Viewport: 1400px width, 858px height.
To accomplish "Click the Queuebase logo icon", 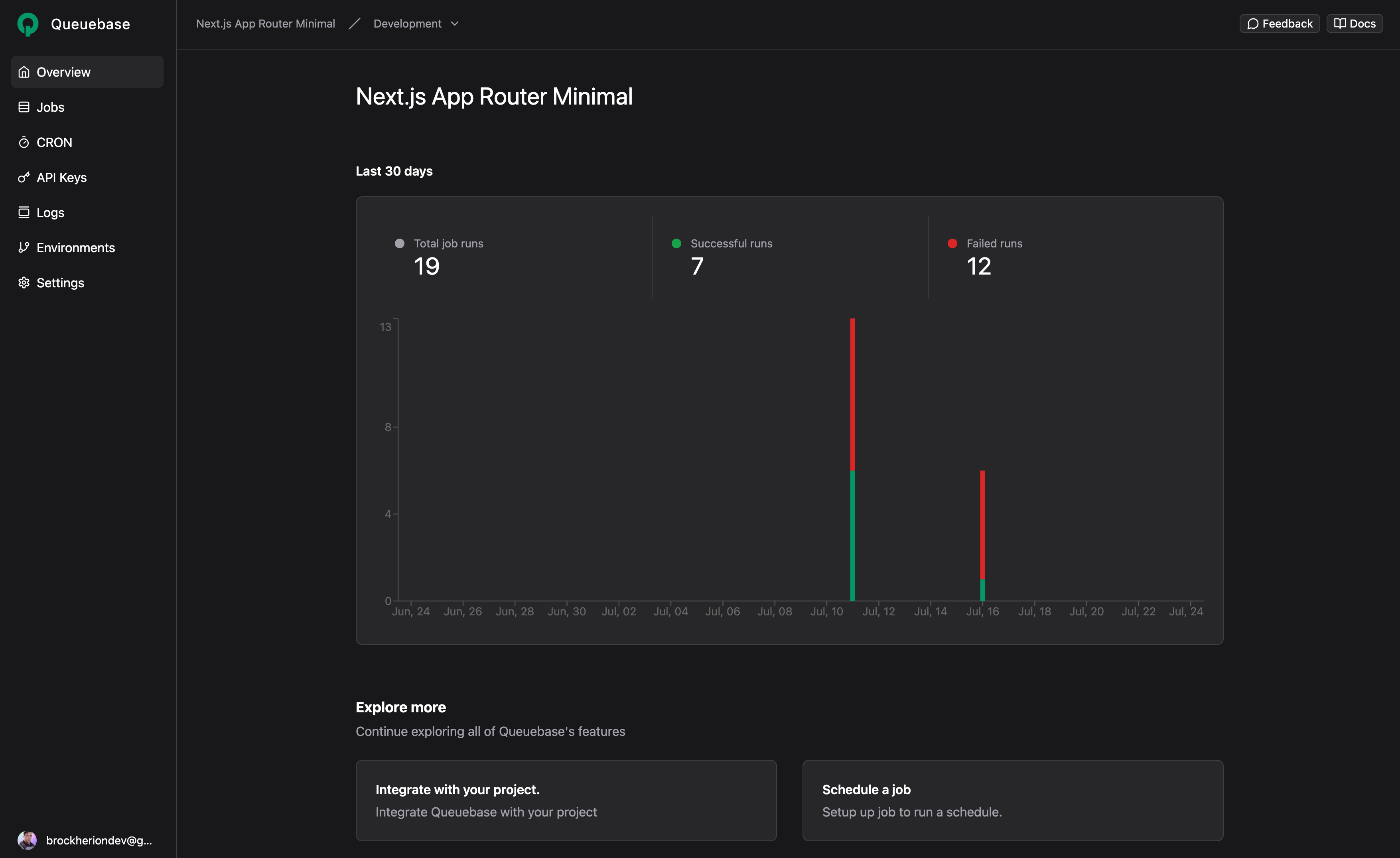I will pyautogui.click(x=27, y=24).
